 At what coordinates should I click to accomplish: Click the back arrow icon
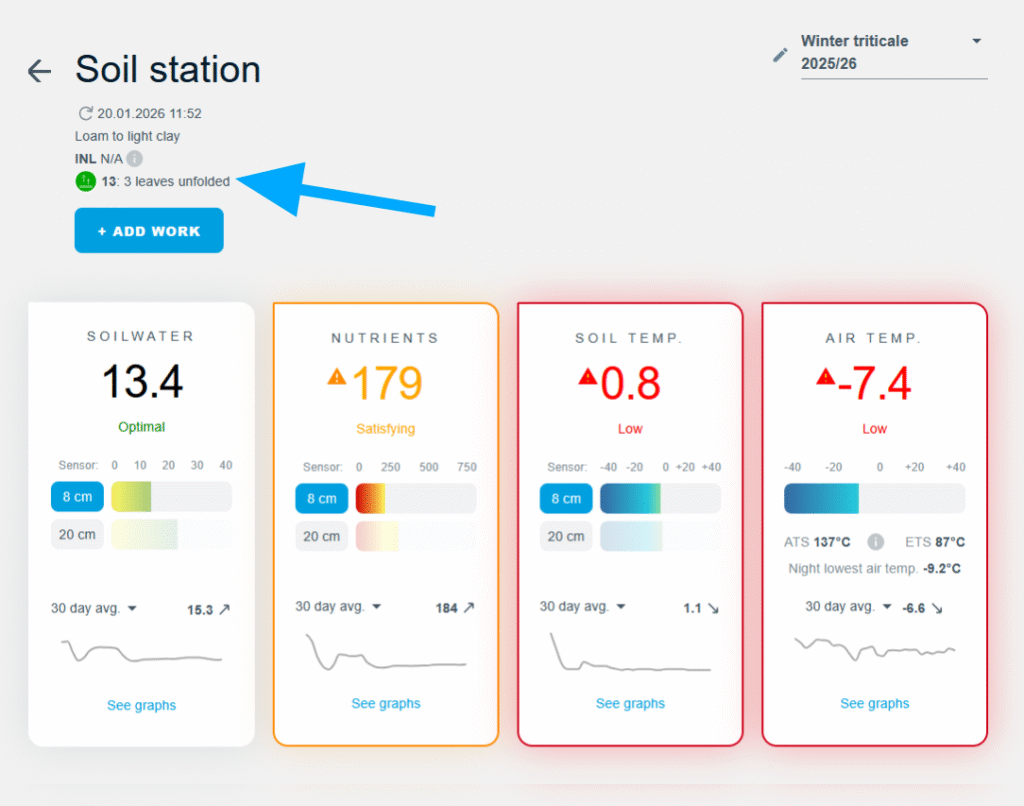click(x=39, y=70)
